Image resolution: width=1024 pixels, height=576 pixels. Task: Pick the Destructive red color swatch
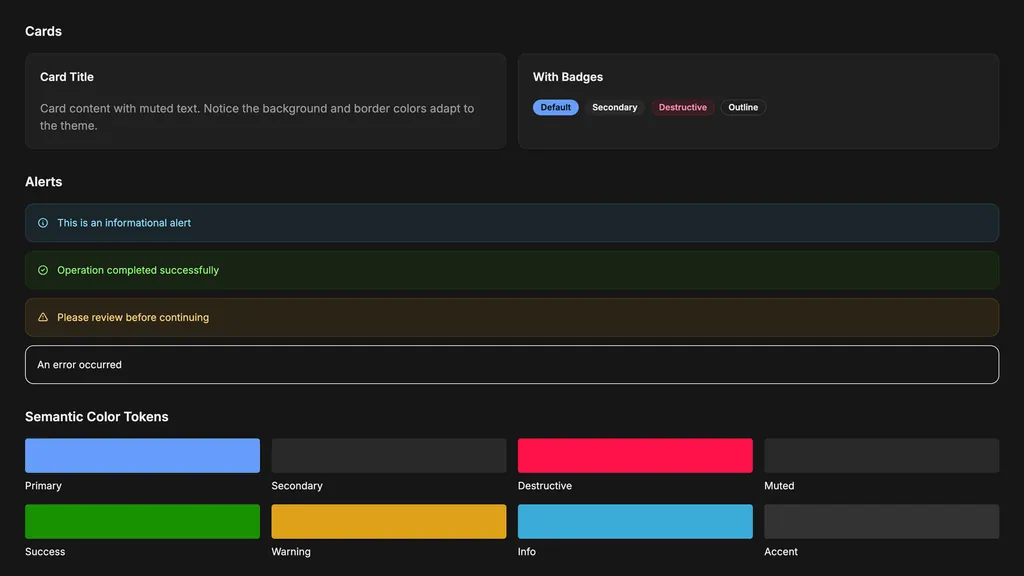[x=635, y=455]
